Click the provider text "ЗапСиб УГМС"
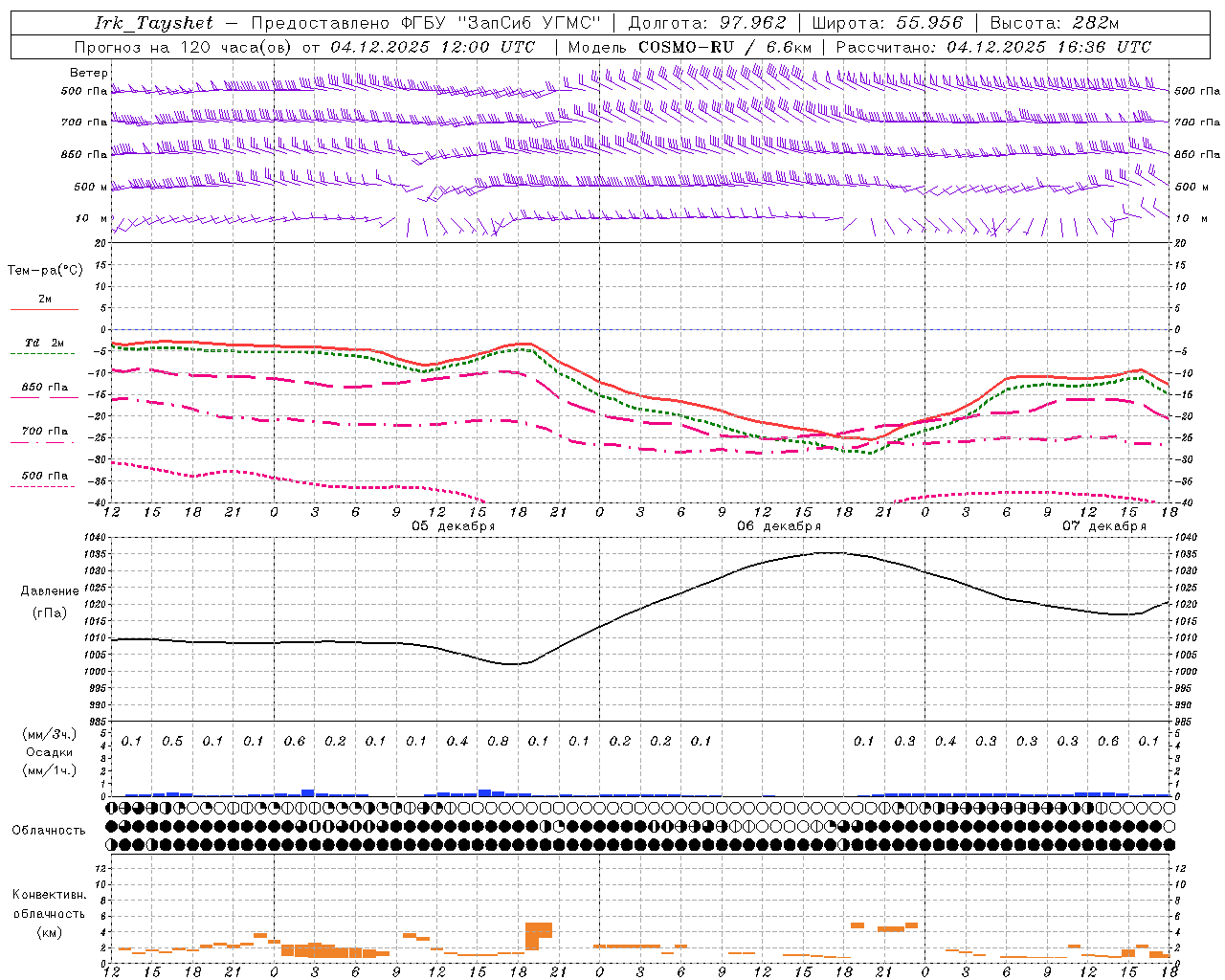Viewport: 1225px width, 980px height. (x=530, y=23)
